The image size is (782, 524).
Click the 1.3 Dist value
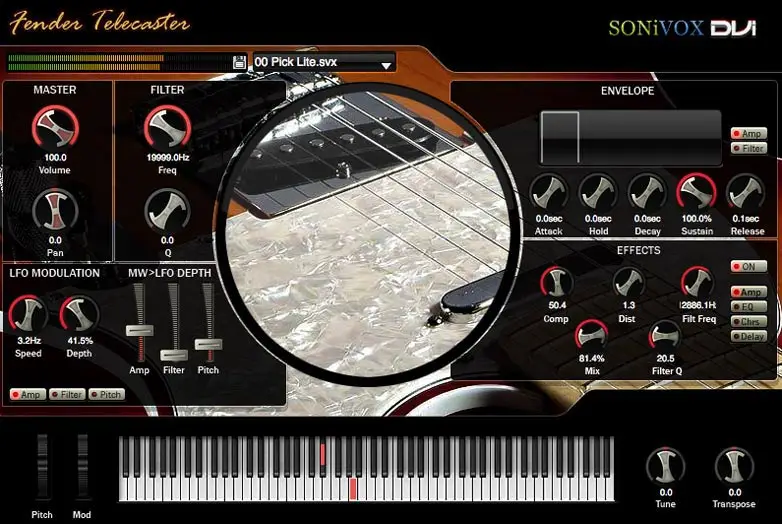click(628, 305)
